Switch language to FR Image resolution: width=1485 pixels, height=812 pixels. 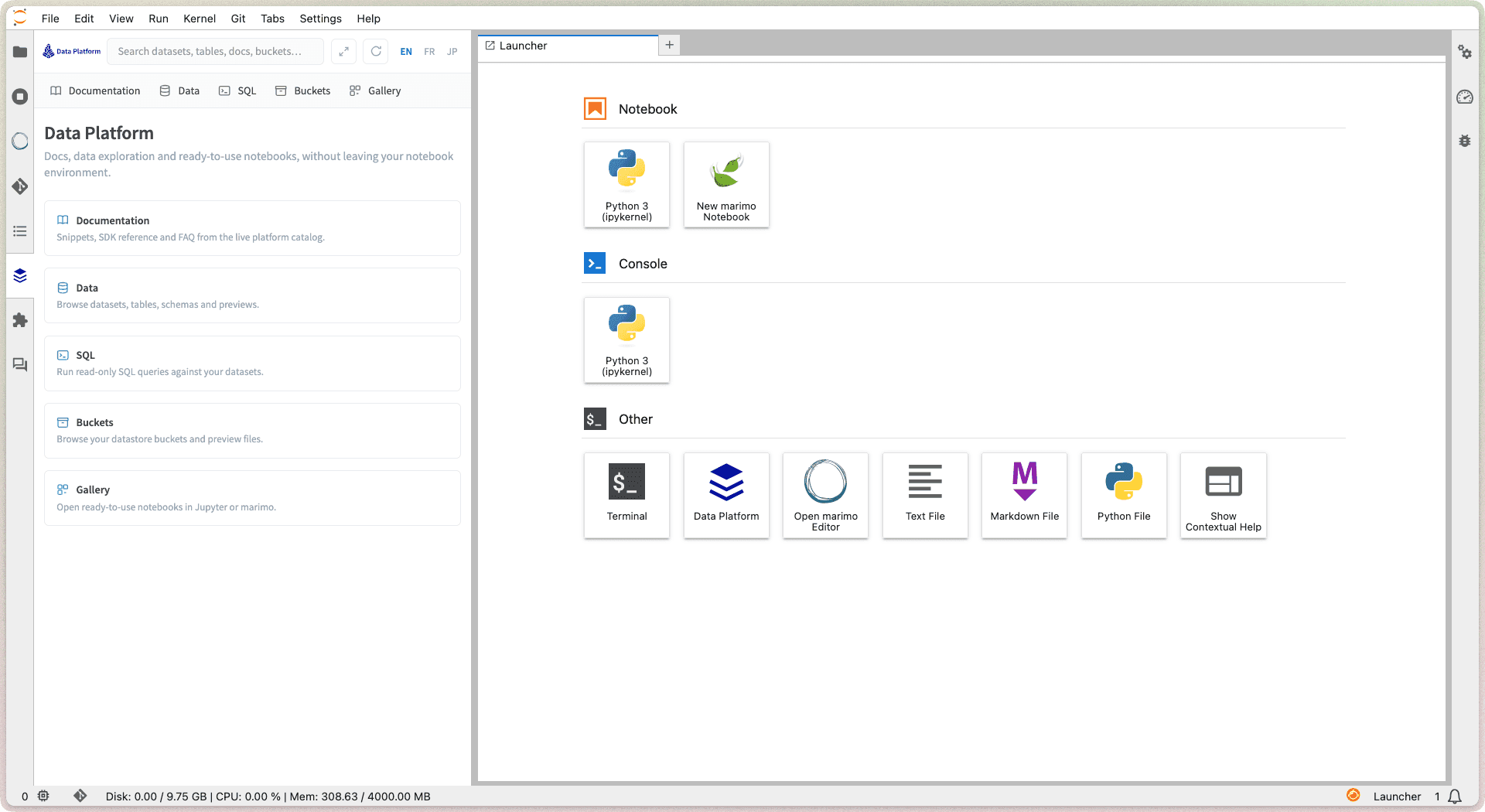click(429, 52)
